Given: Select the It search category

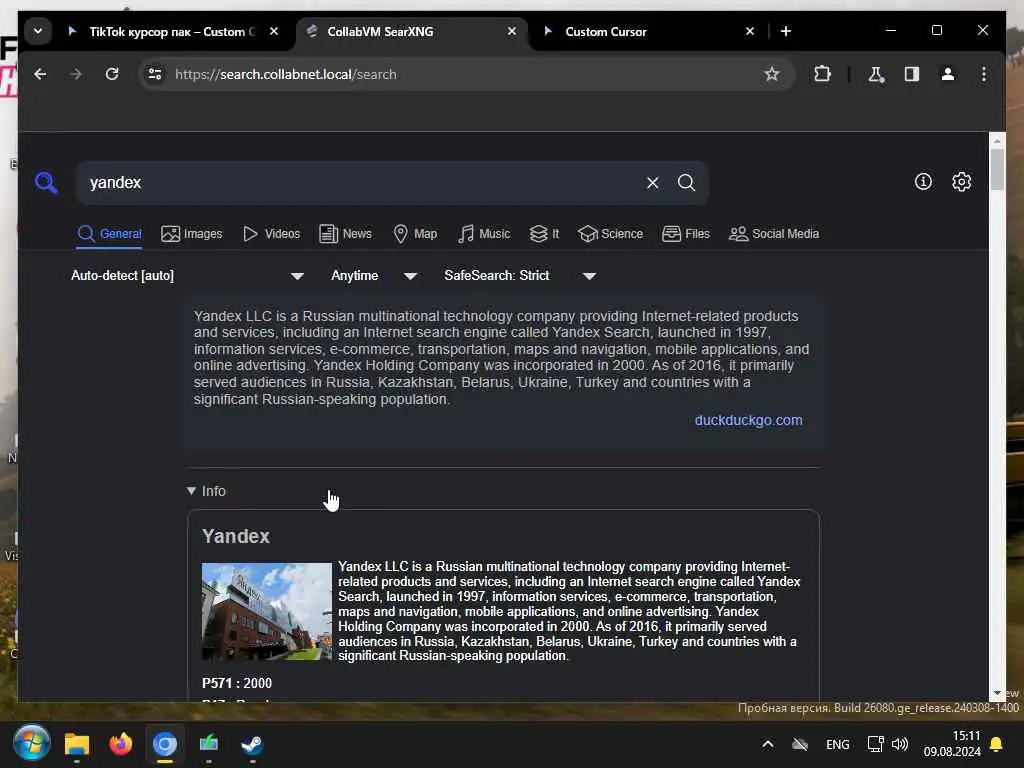Looking at the screenshot, I should [544, 234].
